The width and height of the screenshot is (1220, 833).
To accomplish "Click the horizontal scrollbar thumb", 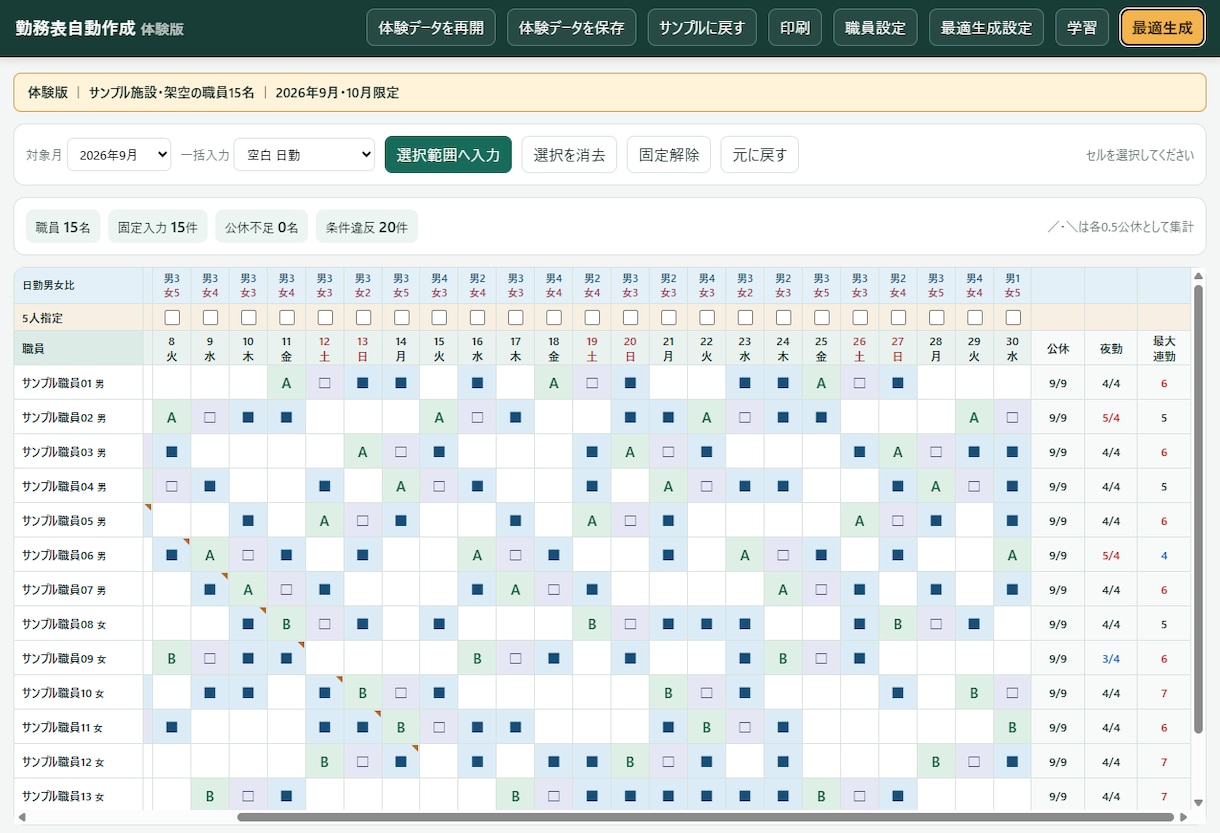I will click(705, 817).
